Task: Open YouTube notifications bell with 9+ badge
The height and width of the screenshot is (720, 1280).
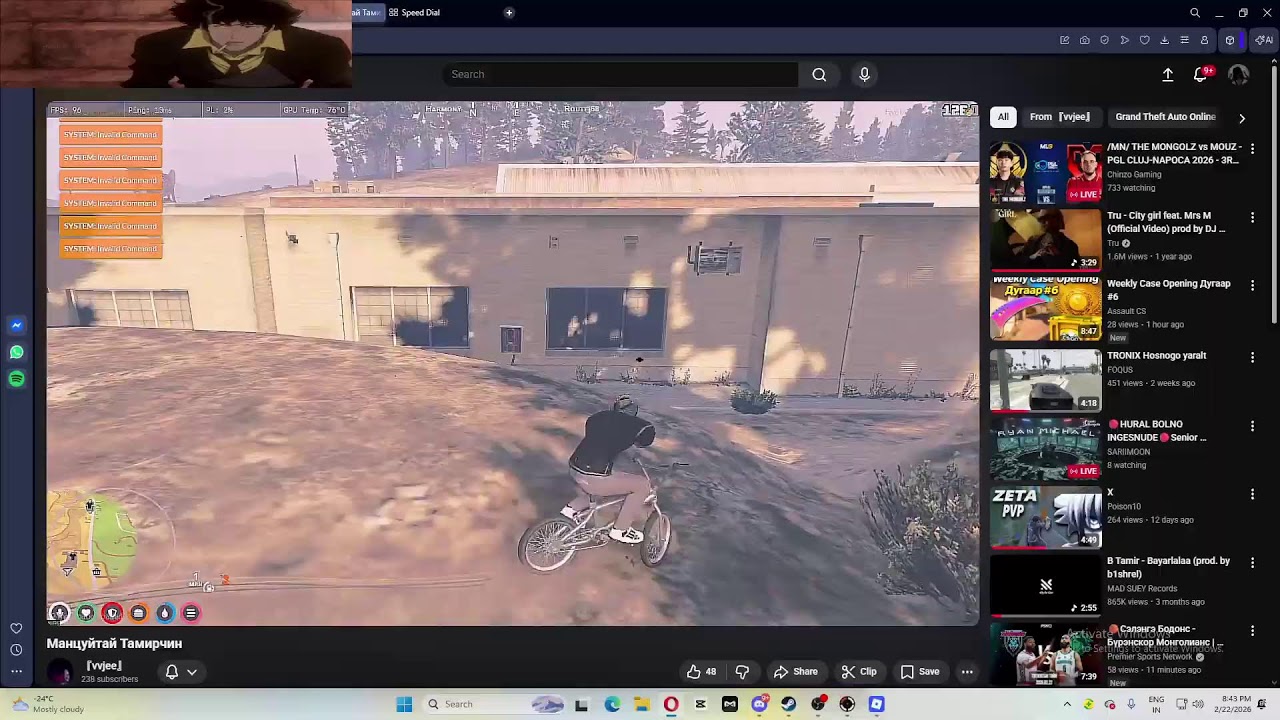Action: pyautogui.click(x=1201, y=74)
